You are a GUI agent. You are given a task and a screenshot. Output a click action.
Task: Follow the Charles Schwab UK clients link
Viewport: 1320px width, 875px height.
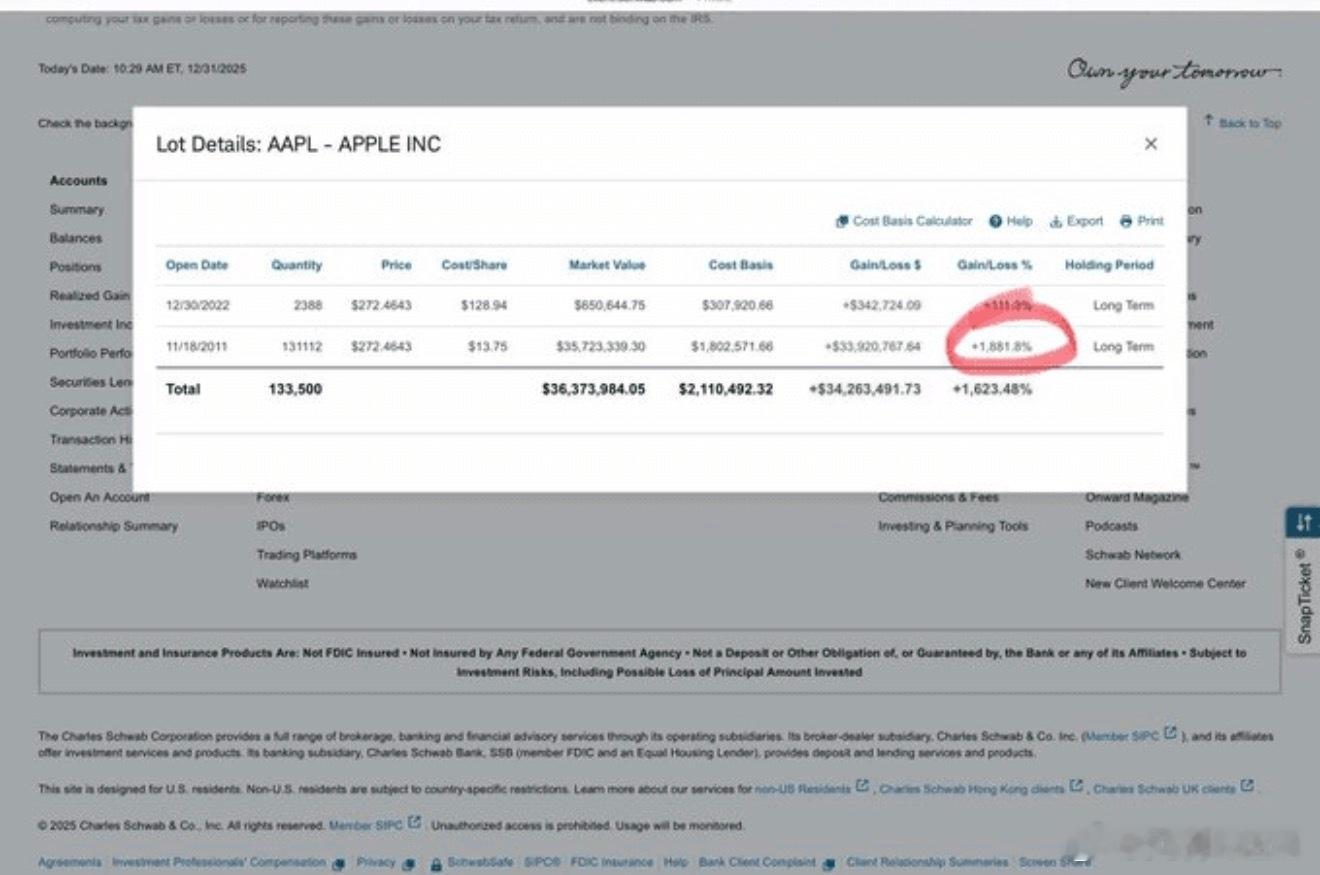click(x=1164, y=788)
